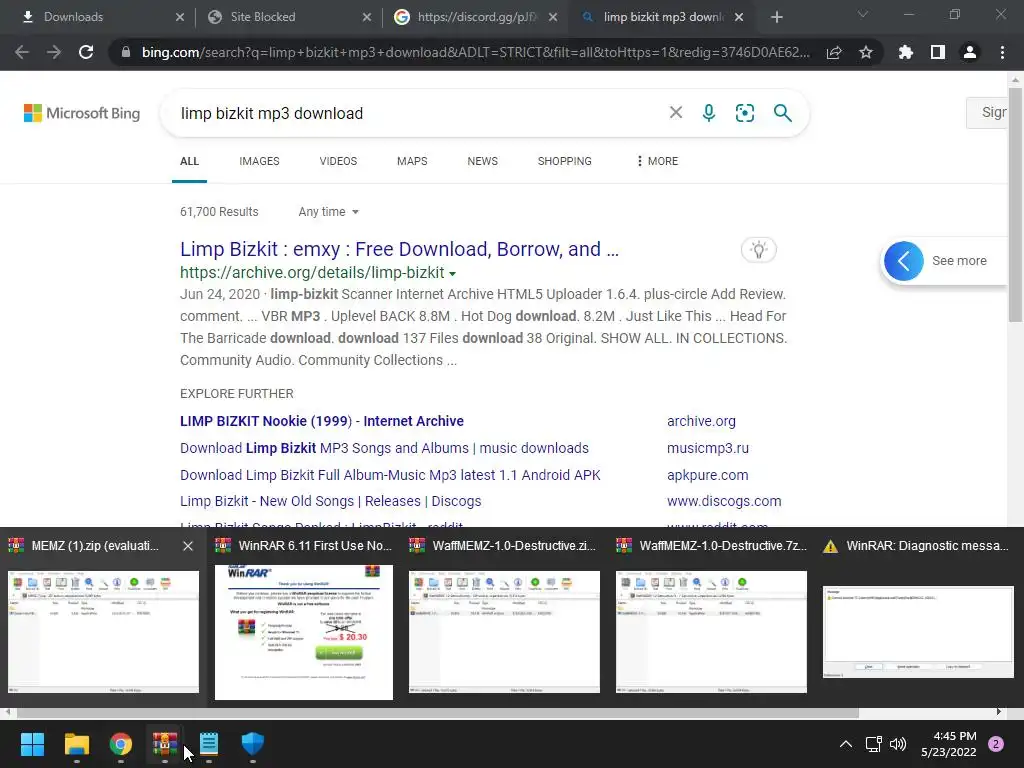Submit search with the magnifier icon
Image resolution: width=1024 pixels, height=768 pixels.
[782, 113]
